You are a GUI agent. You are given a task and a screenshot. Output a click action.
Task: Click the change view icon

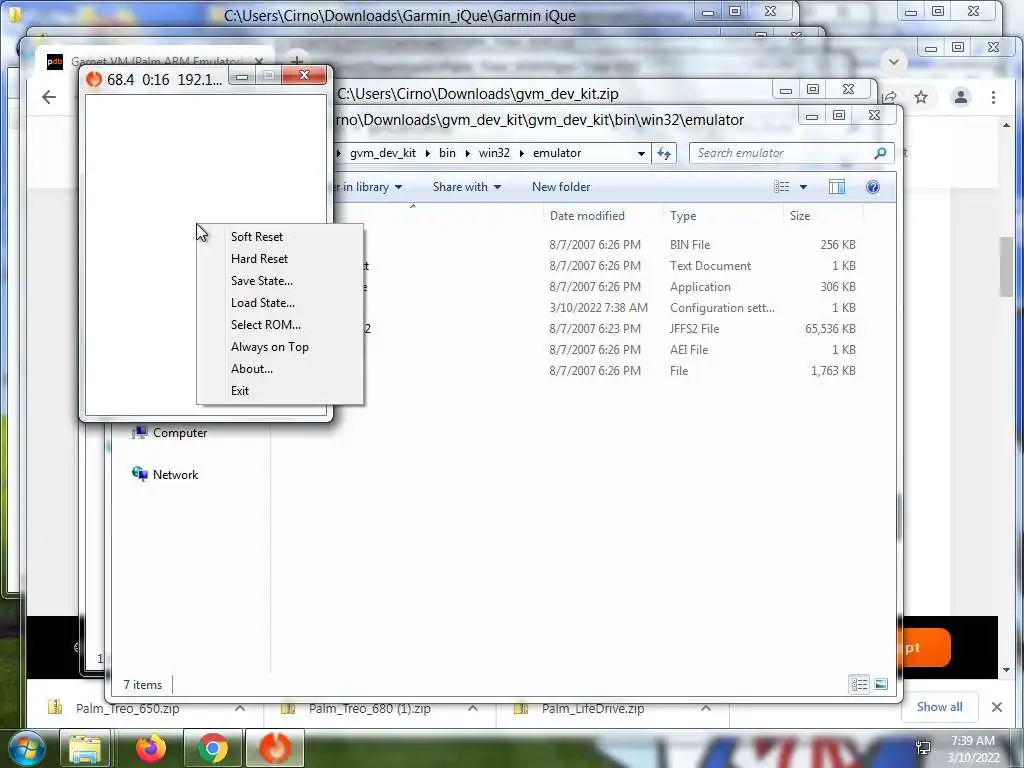(782, 187)
